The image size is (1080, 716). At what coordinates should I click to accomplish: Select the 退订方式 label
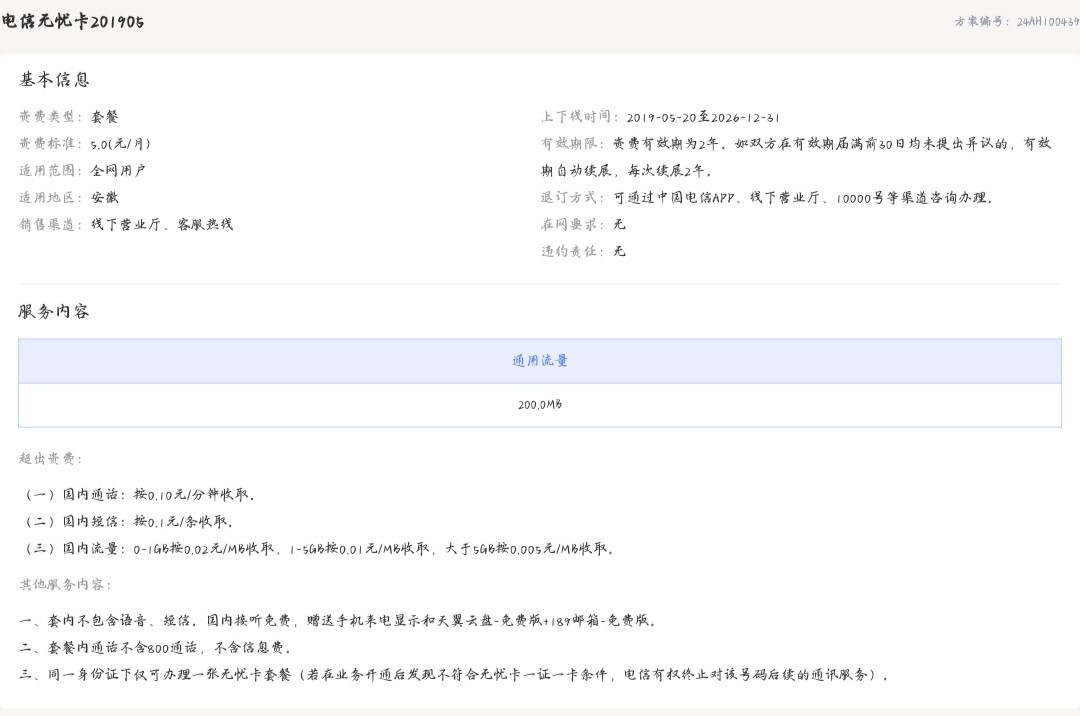[572, 198]
